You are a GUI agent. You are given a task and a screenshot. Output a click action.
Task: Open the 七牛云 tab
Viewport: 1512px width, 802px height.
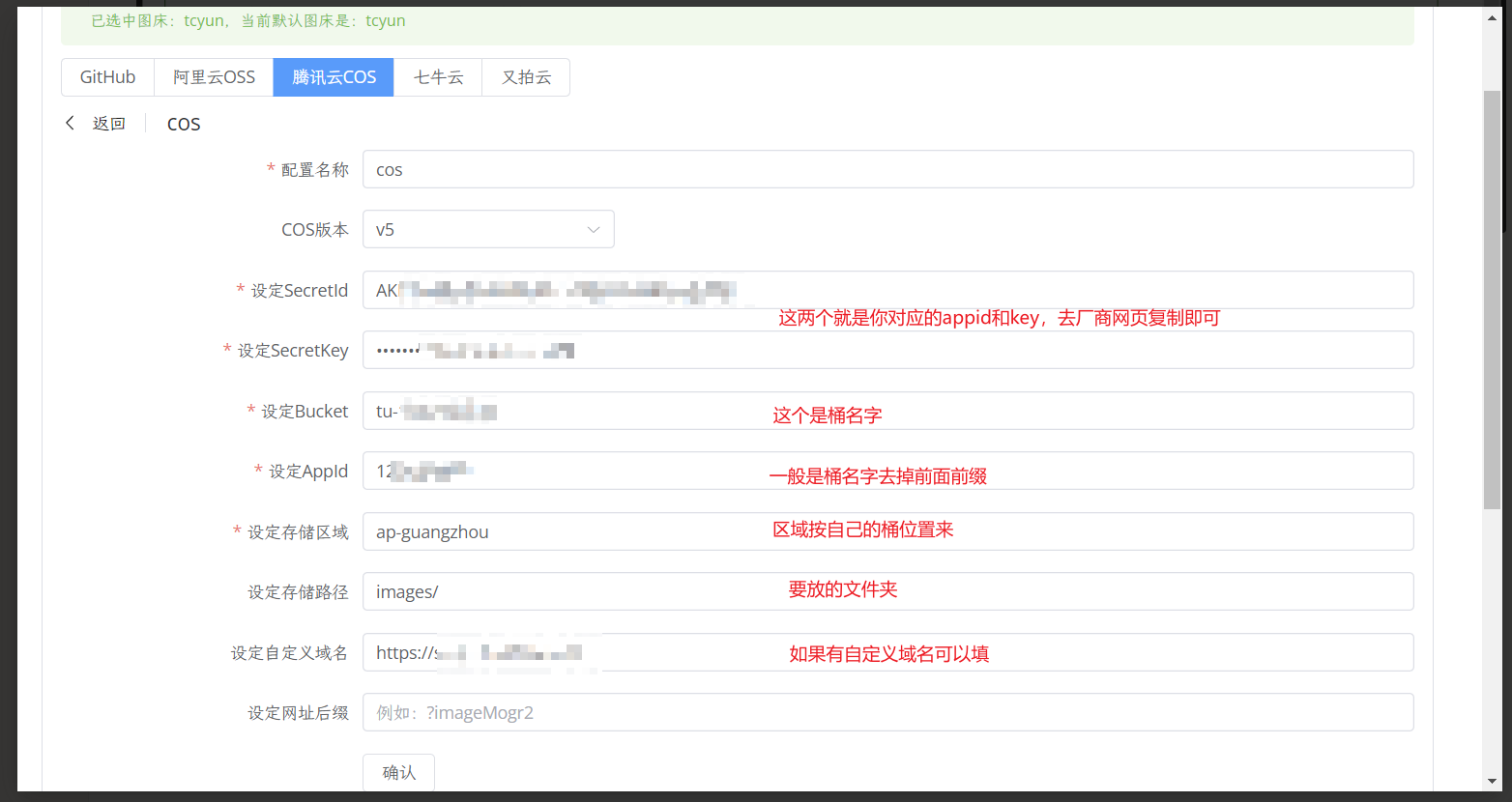pos(438,77)
